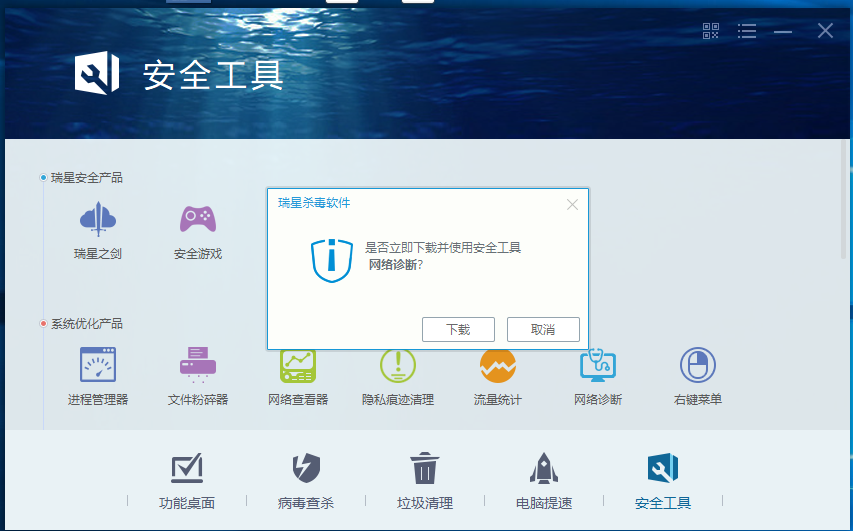Screen dimensions: 853x531
Task: Click 下载 button in the dialog
Action: (x=458, y=329)
